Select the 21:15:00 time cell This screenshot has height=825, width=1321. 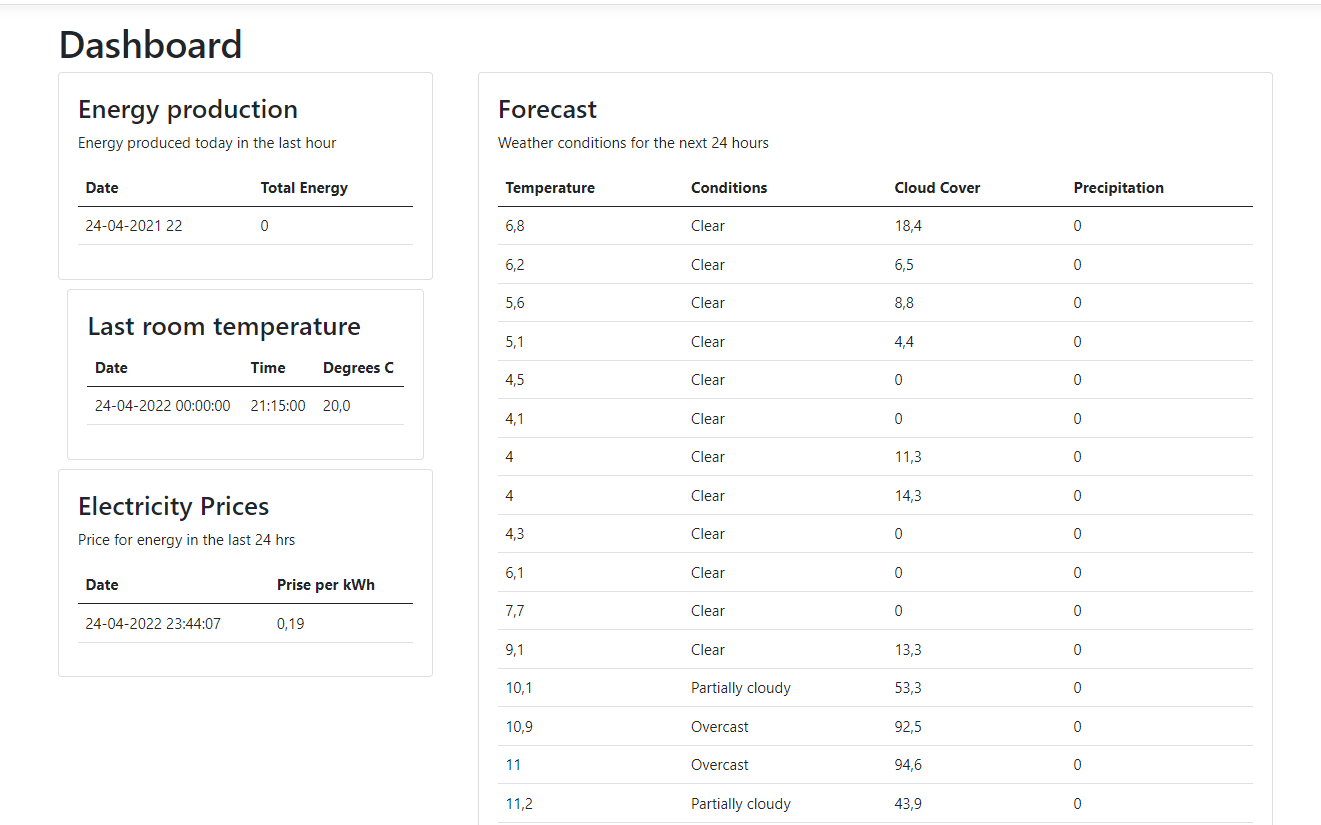(278, 406)
